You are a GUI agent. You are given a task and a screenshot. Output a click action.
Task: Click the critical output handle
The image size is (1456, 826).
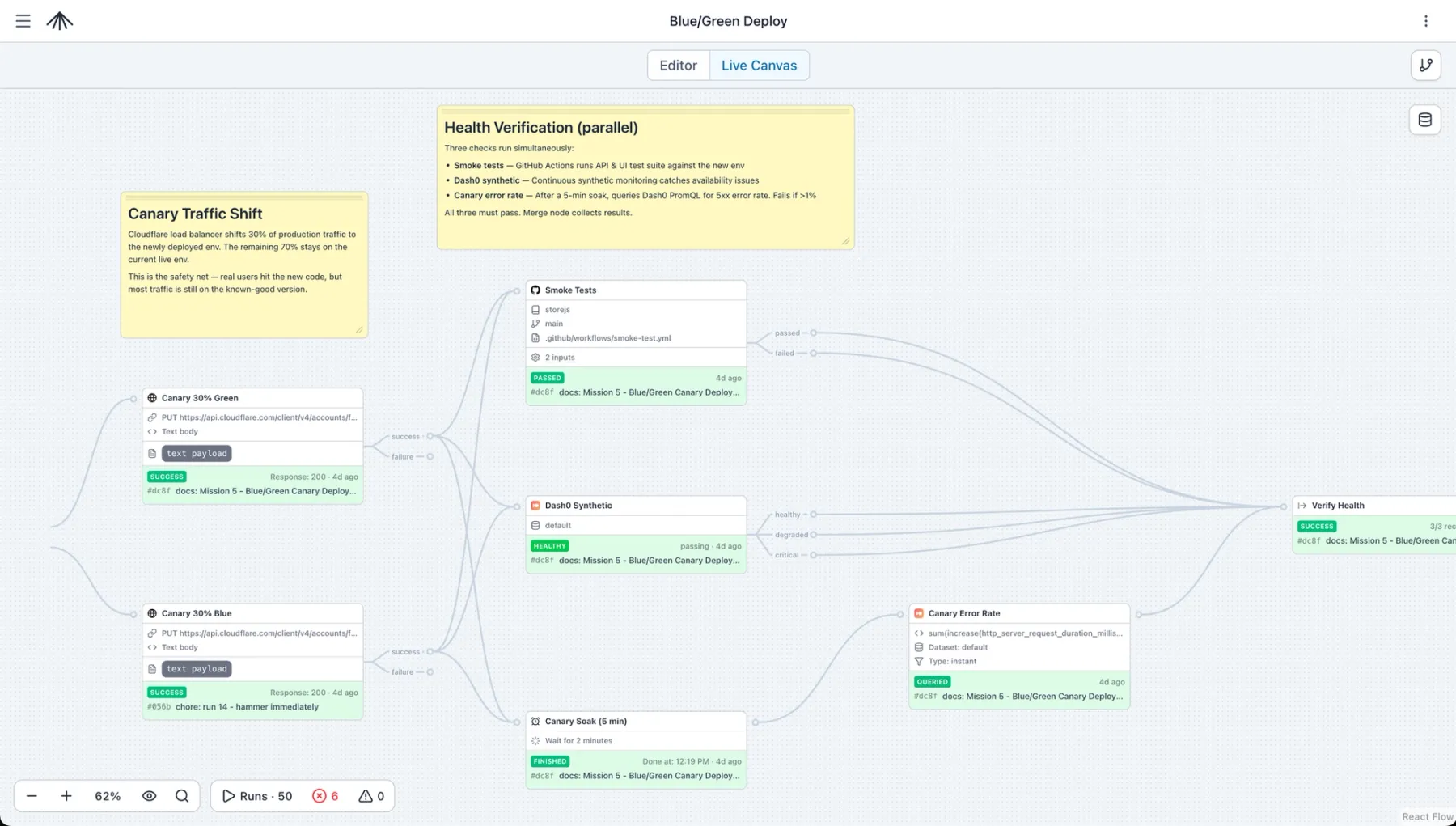(x=814, y=555)
